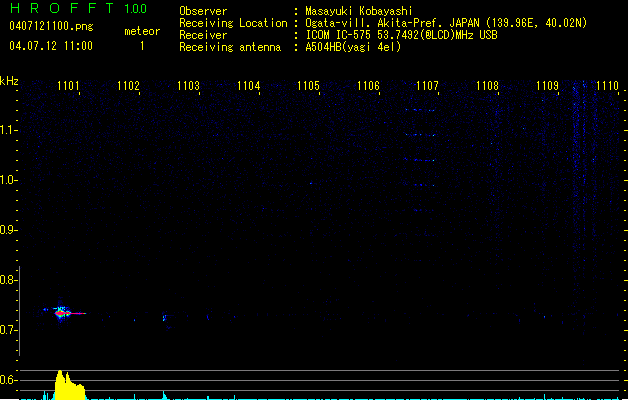Click the 1.1 kHz axis label

8,130
